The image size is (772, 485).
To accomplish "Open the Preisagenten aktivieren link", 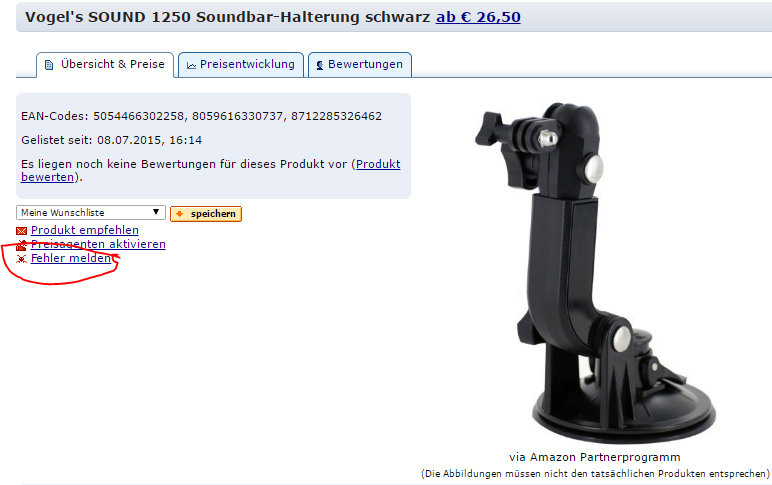I will pyautogui.click(x=98, y=244).
